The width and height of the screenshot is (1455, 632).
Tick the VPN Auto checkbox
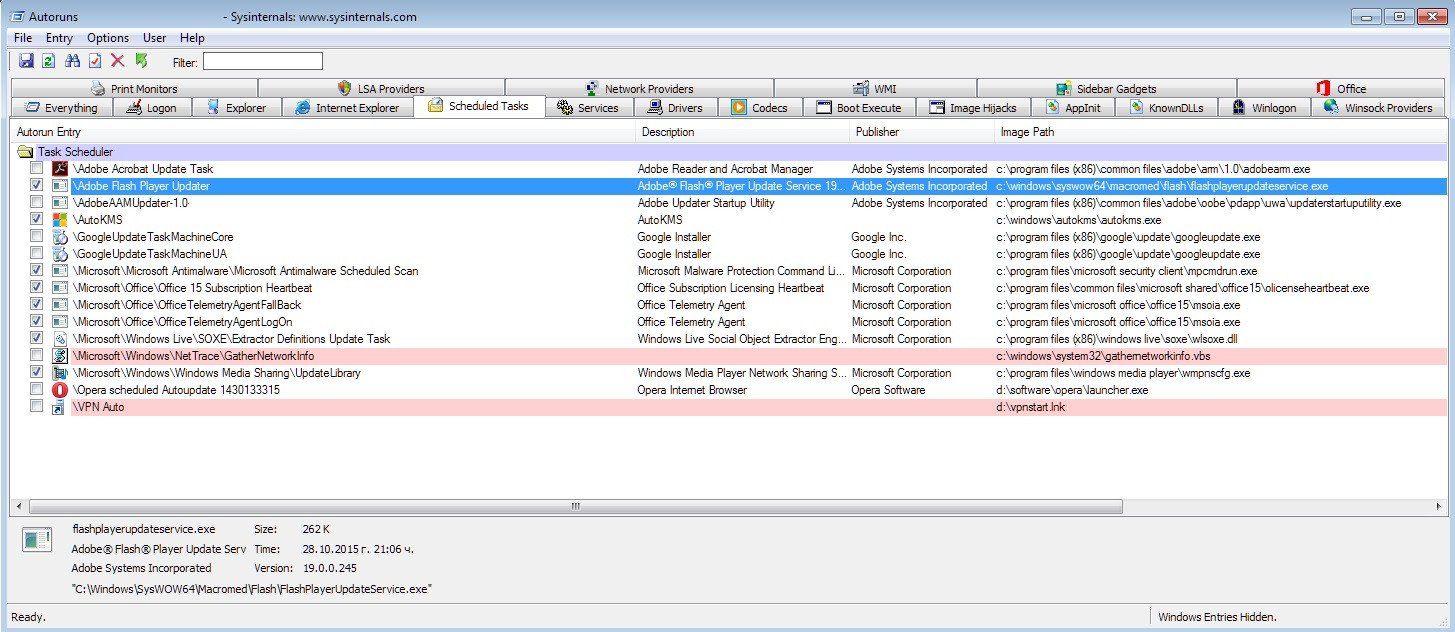pyautogui.click(x=37, y=407)
